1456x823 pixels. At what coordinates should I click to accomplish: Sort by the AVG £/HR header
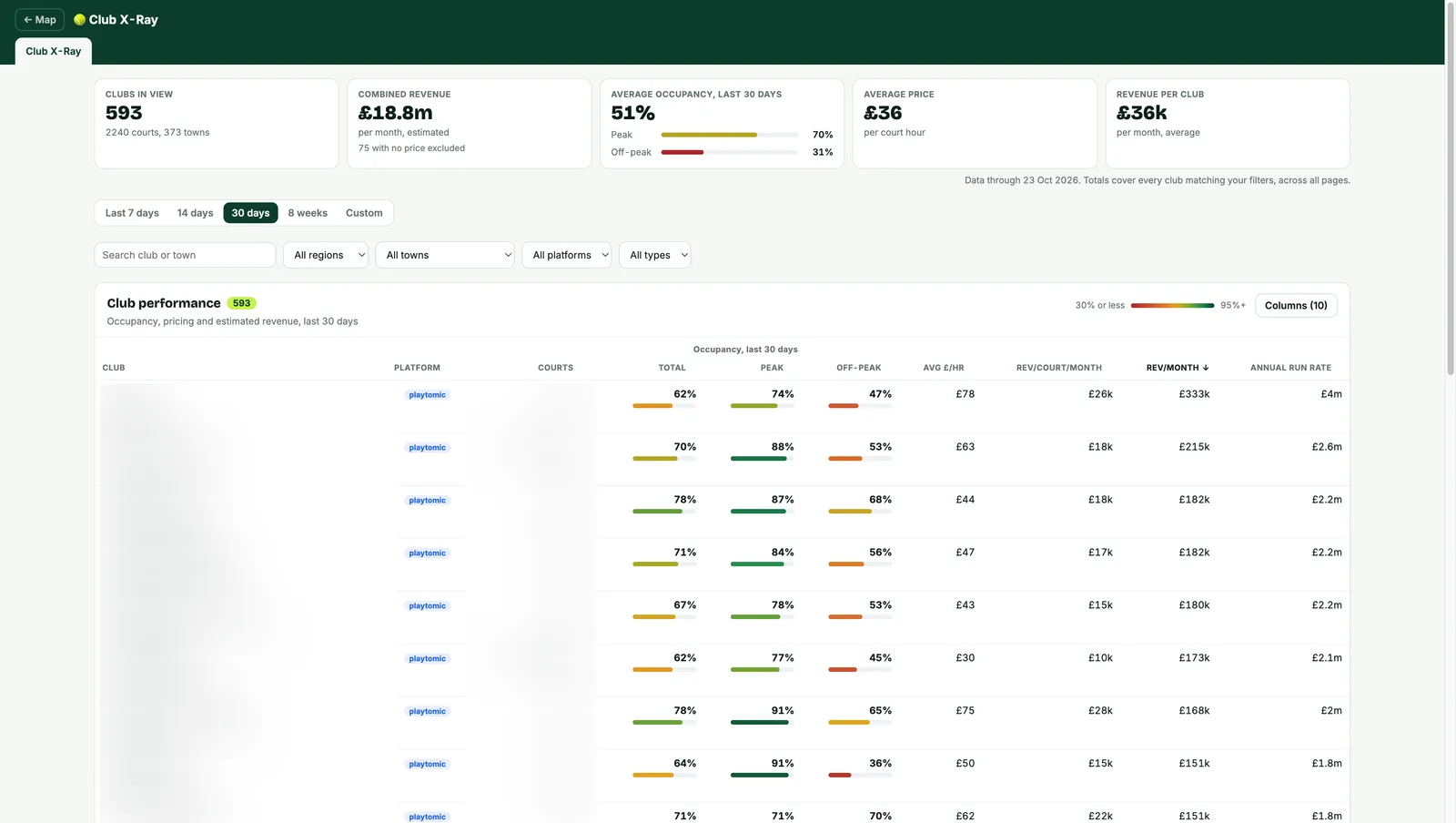coord(944,368)
